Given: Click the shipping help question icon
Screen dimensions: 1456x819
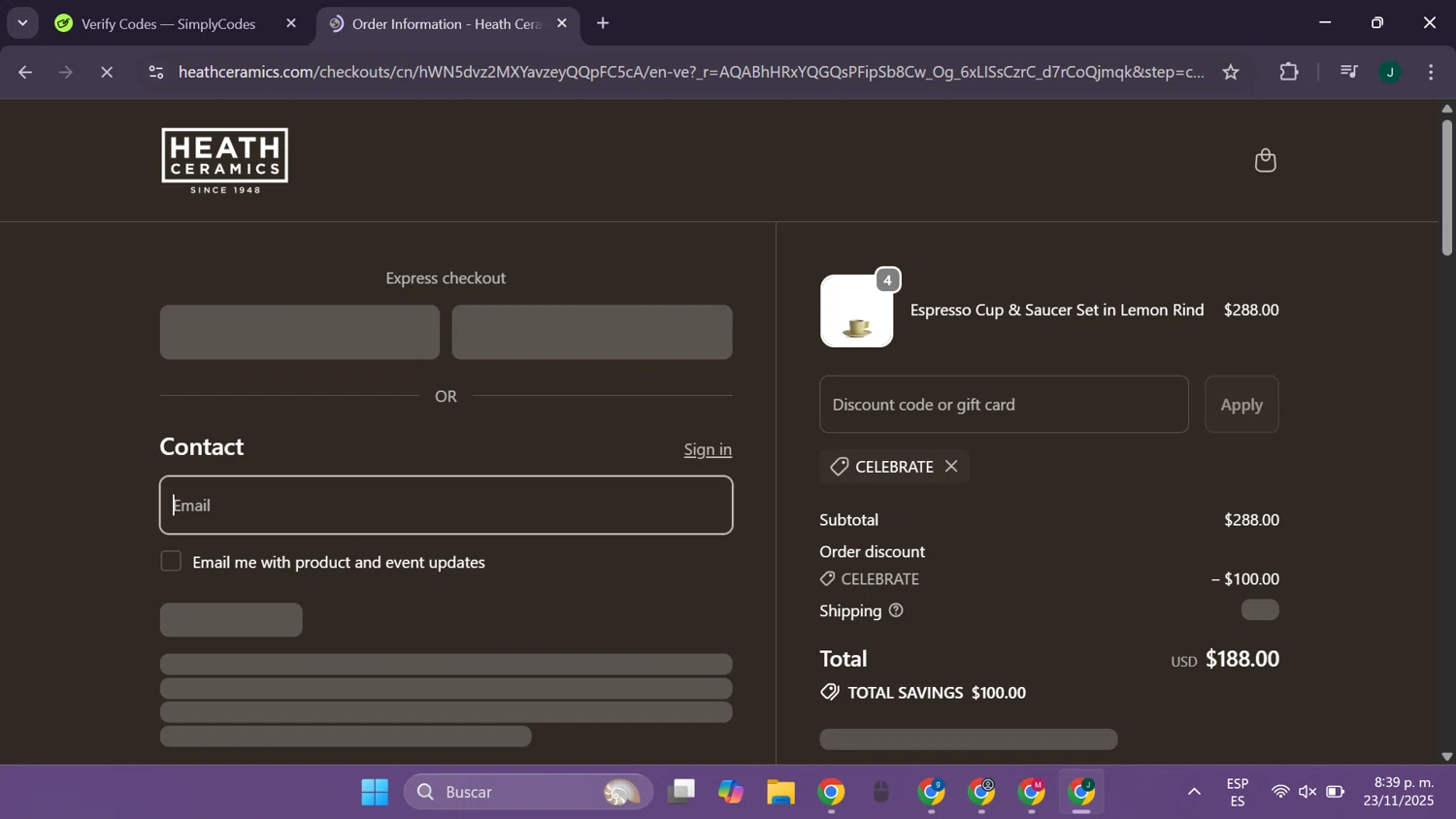Looking at the screenshot, I should [x=896, y=610].
